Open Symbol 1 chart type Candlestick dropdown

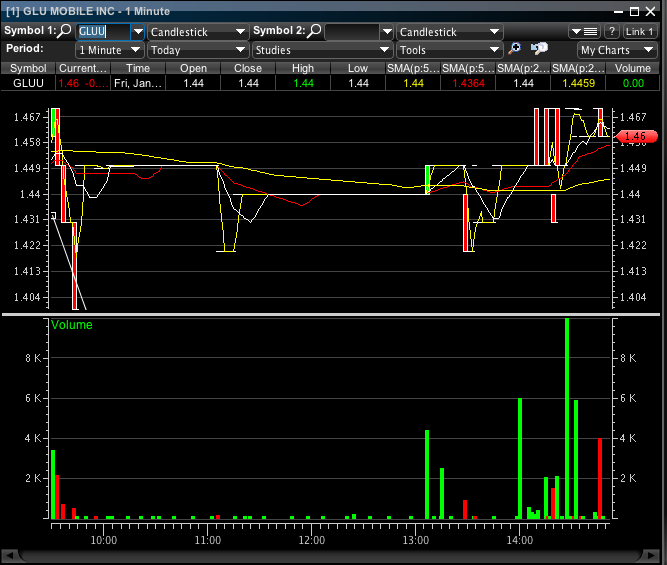click(x=197, y=32)
